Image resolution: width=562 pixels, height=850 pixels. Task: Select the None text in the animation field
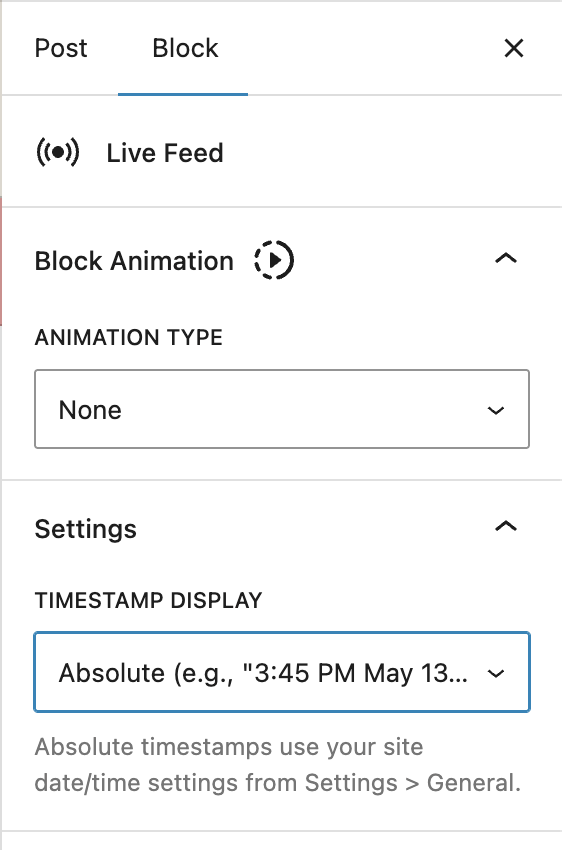point(90,410)
